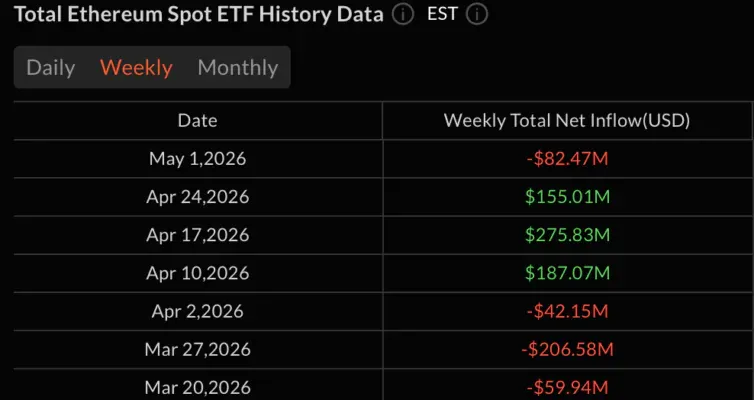Click the EST timezone label
Viewport: 754px width, 400px height.
[442, 14]
